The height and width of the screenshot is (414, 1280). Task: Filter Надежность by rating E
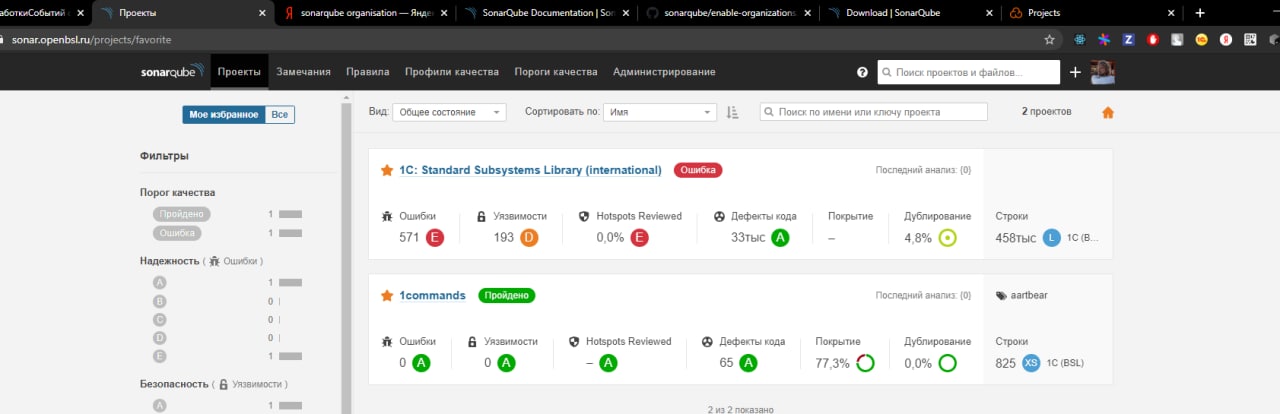pyautogui.click(x=159, y=357)
